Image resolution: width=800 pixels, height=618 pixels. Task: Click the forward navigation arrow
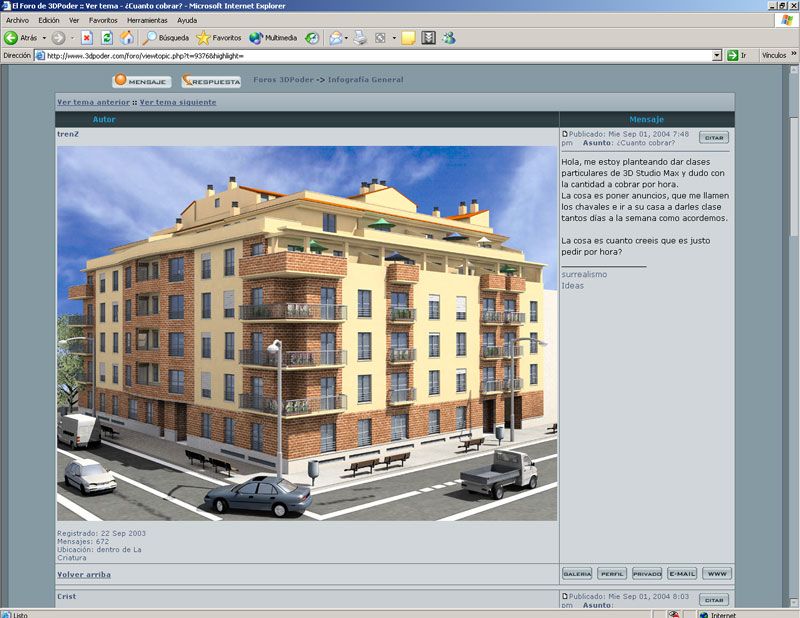(59, 38)
